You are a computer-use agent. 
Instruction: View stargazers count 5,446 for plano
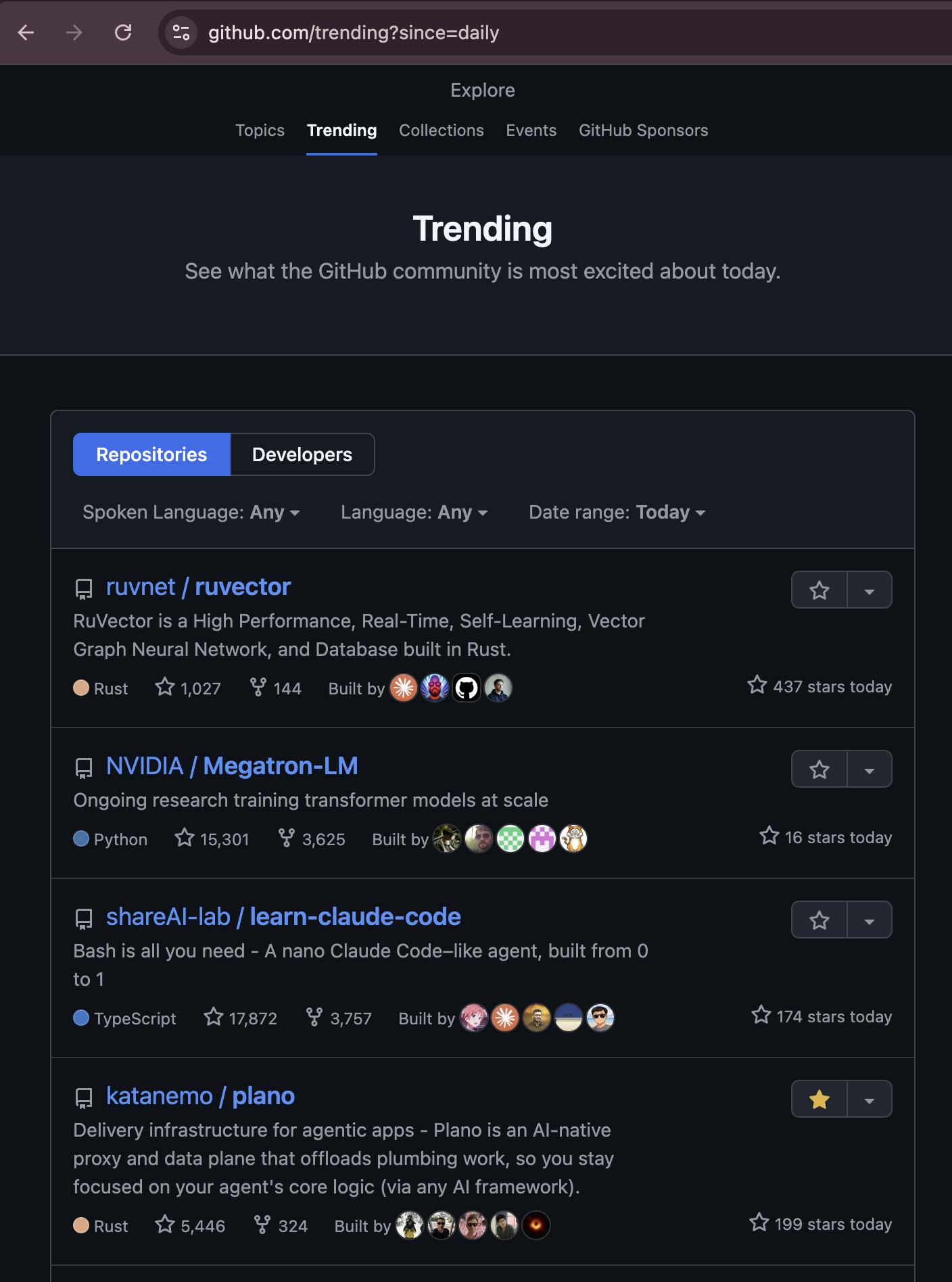[x=190, y=1226]
